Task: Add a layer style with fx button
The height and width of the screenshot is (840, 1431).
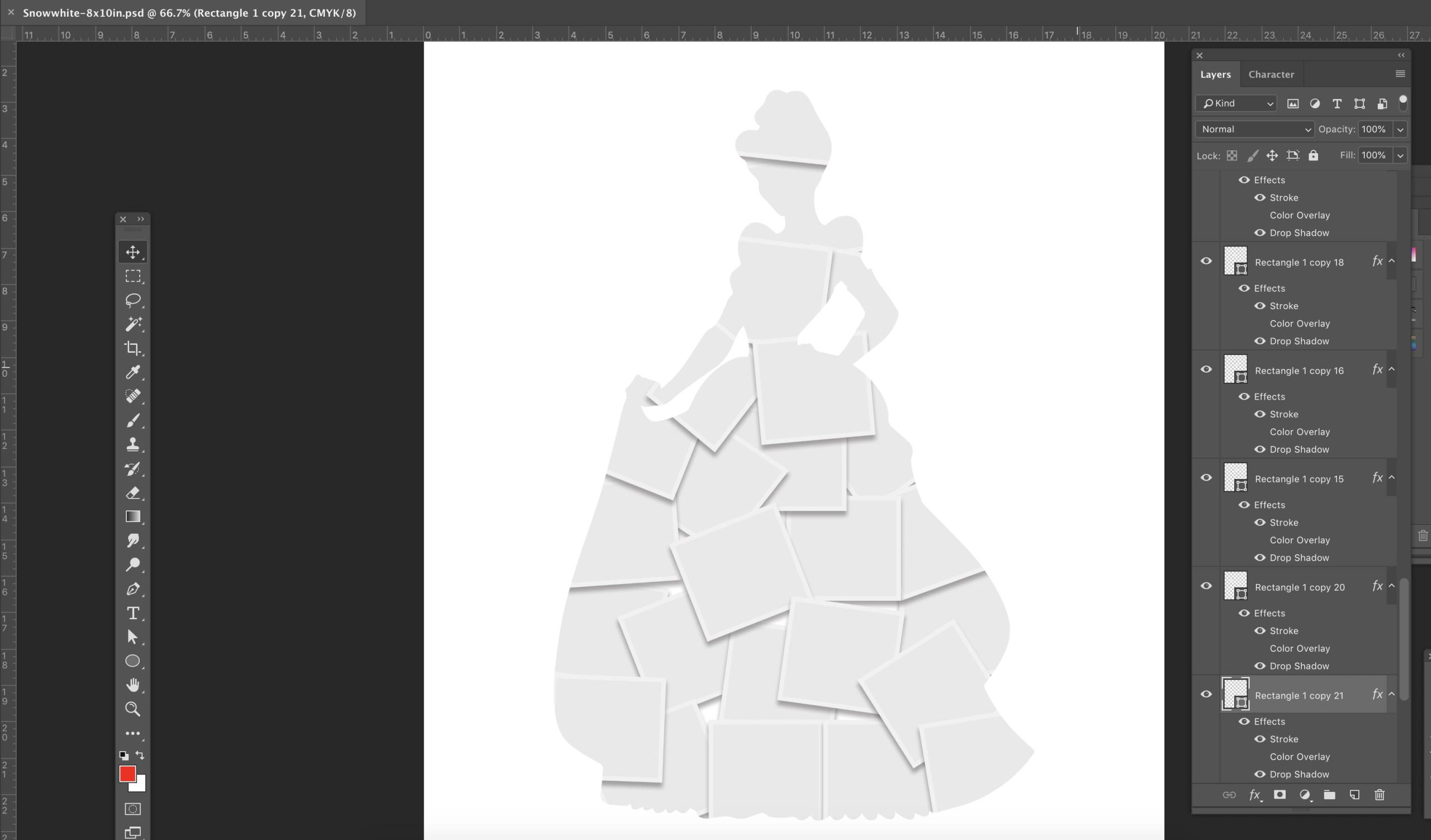Action: (x=1255, y=795)
